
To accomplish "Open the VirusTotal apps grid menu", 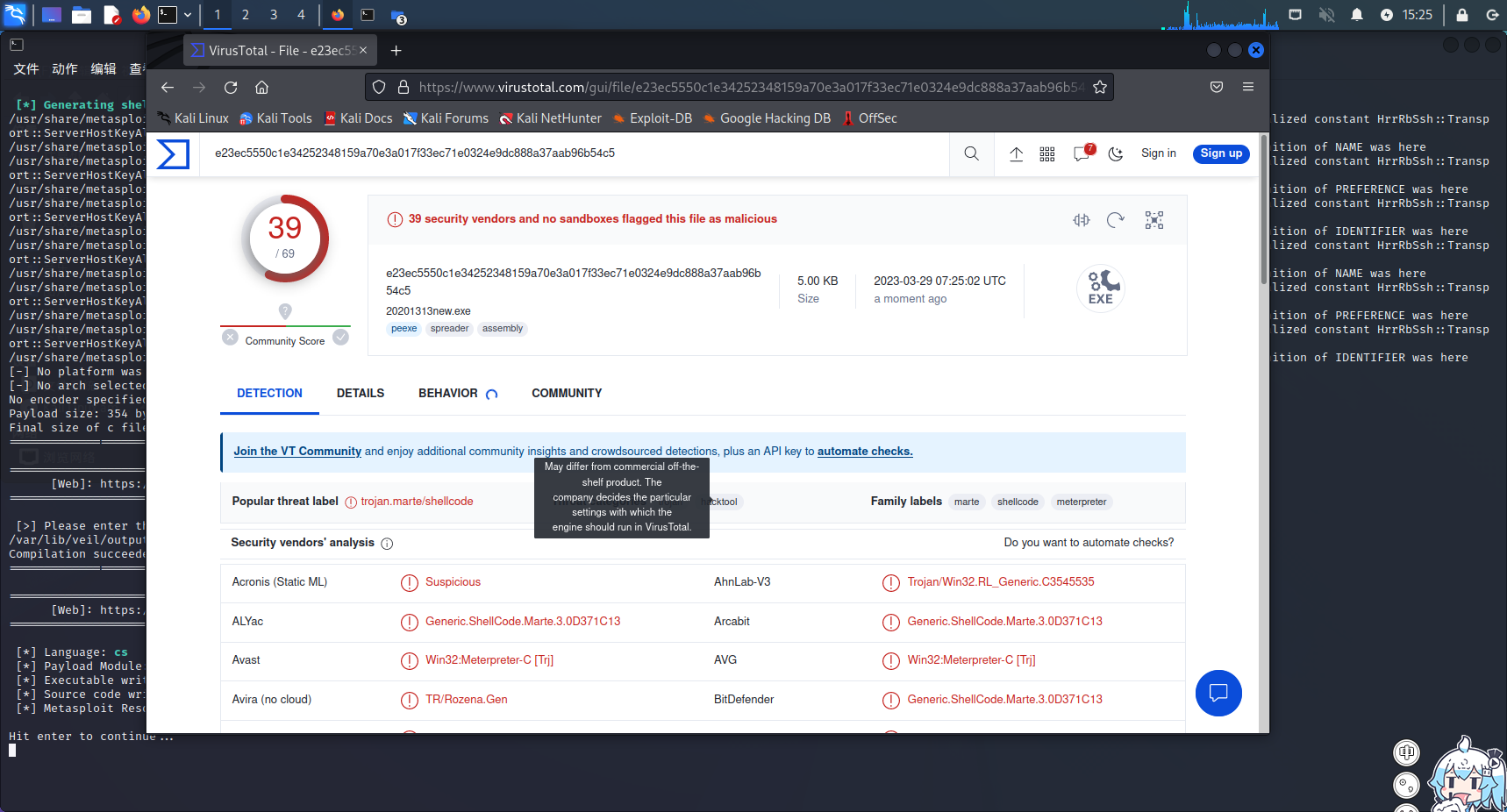I will pyautogui.click(x=1047, y=154).
